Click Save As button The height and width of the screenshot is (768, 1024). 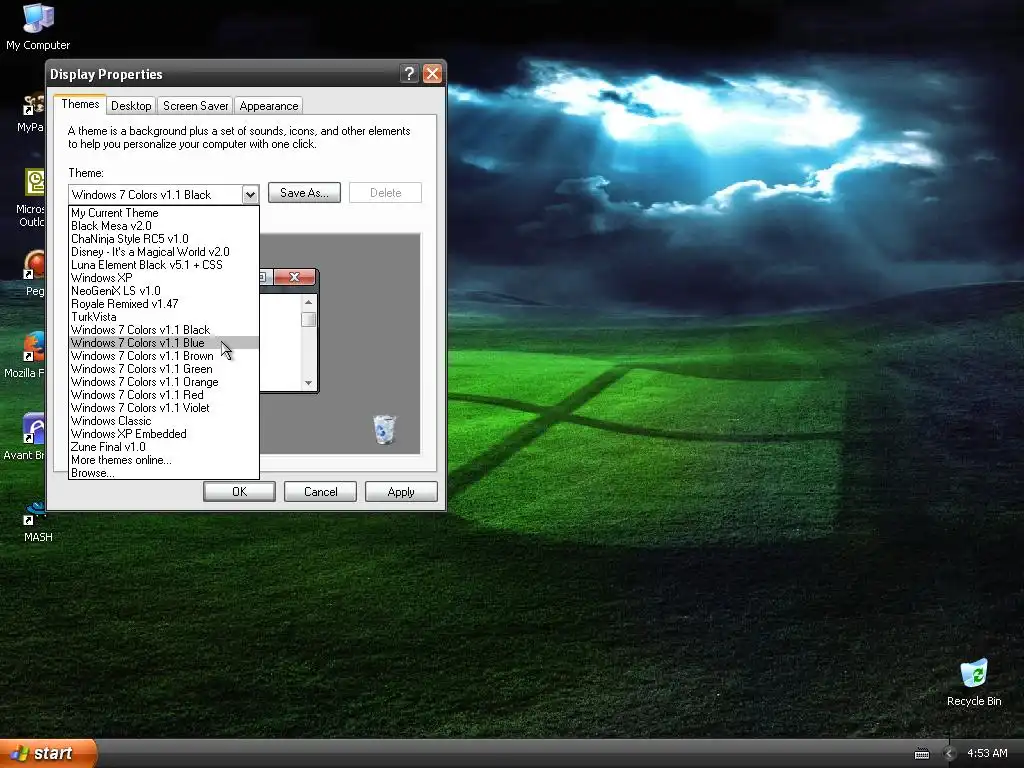304,193
